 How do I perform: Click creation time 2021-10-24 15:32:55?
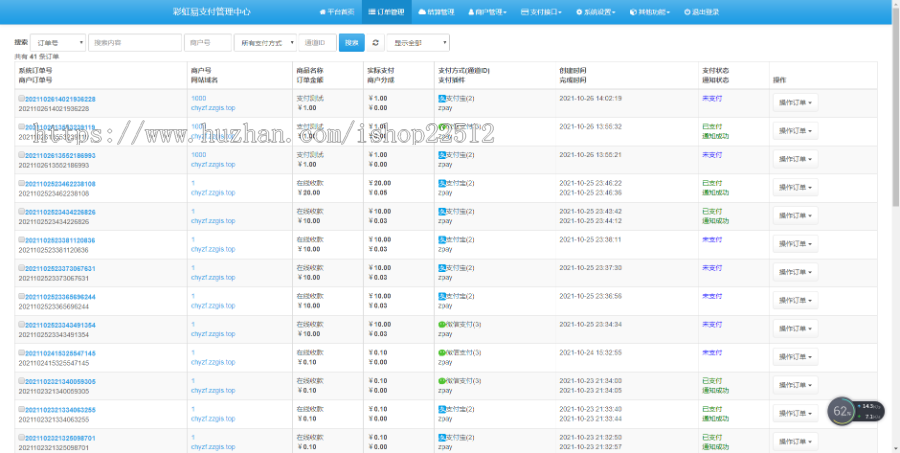tap(590, 353)
